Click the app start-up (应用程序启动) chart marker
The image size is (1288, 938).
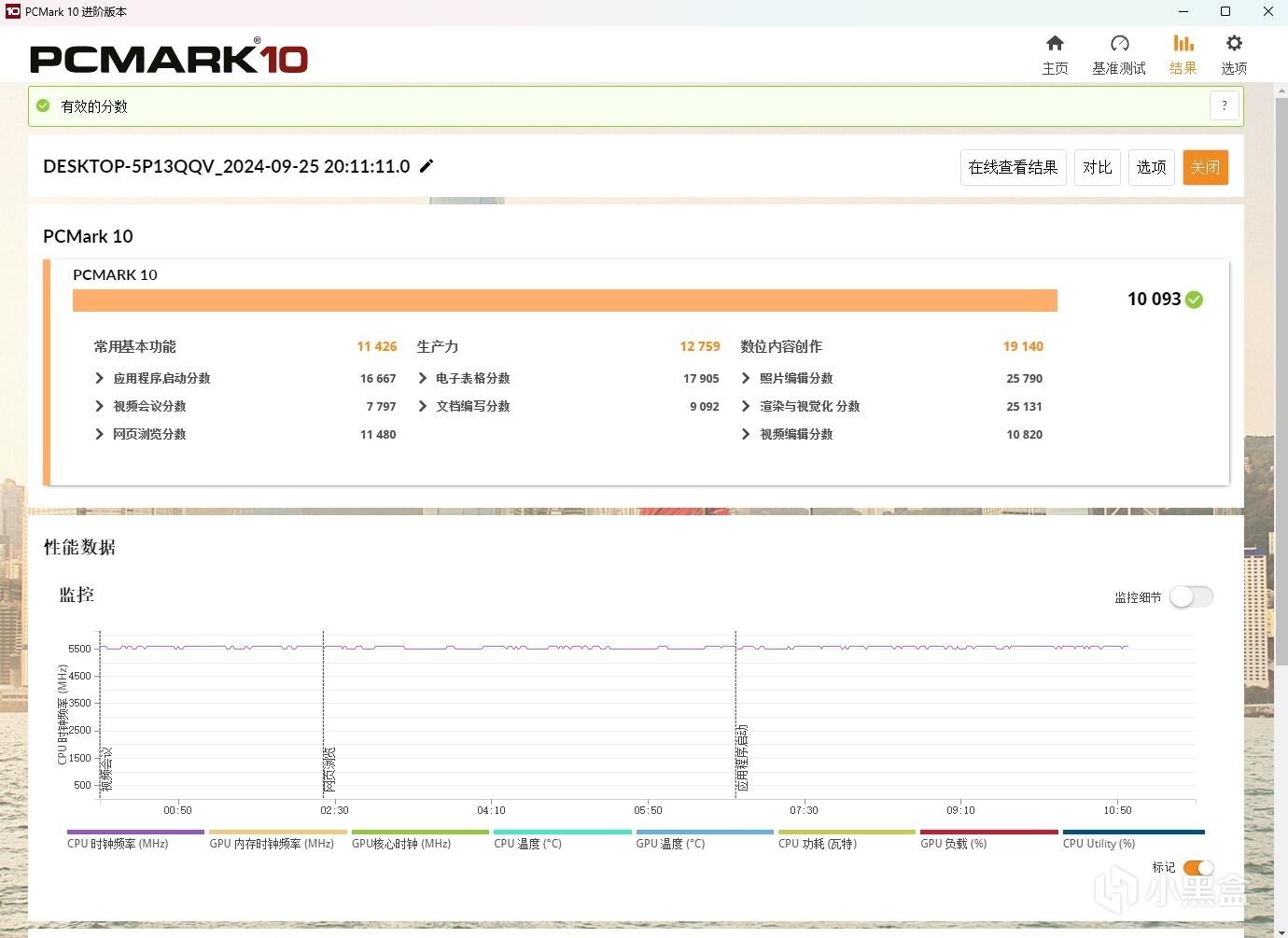coord(742,758)
